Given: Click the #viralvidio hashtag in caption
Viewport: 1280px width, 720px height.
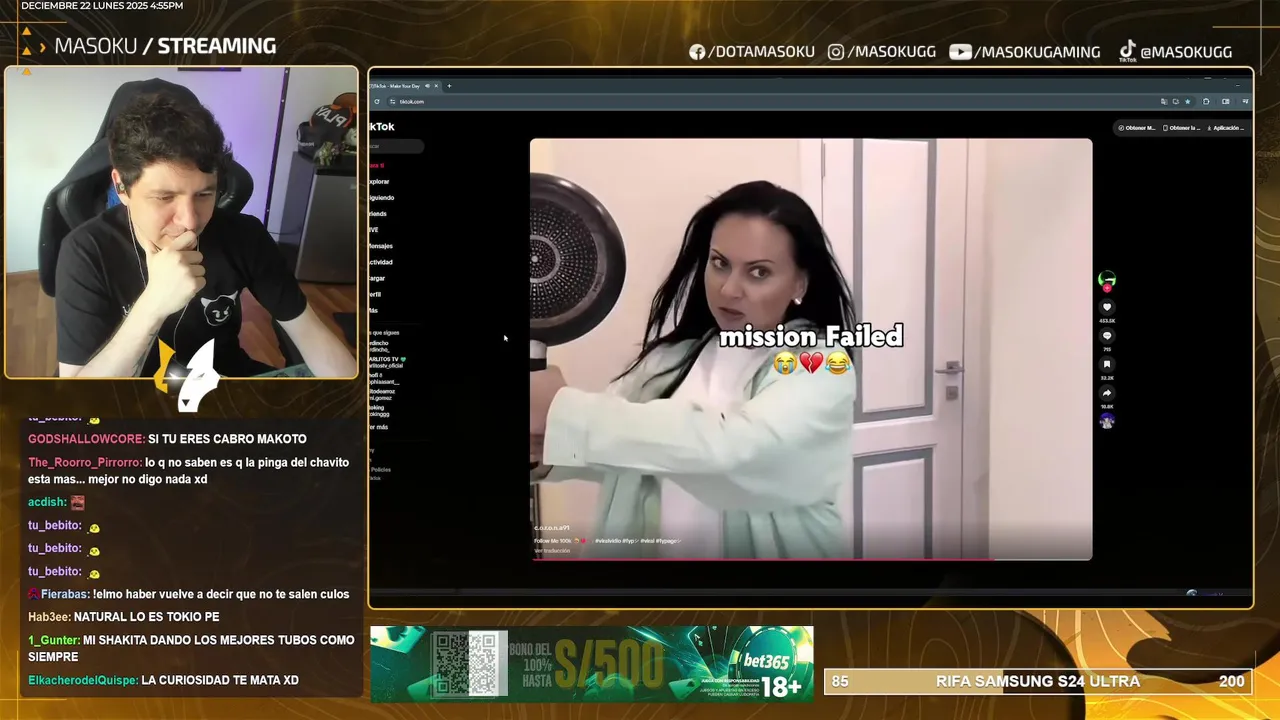Looking at the screenshot, I should point(608,541).
